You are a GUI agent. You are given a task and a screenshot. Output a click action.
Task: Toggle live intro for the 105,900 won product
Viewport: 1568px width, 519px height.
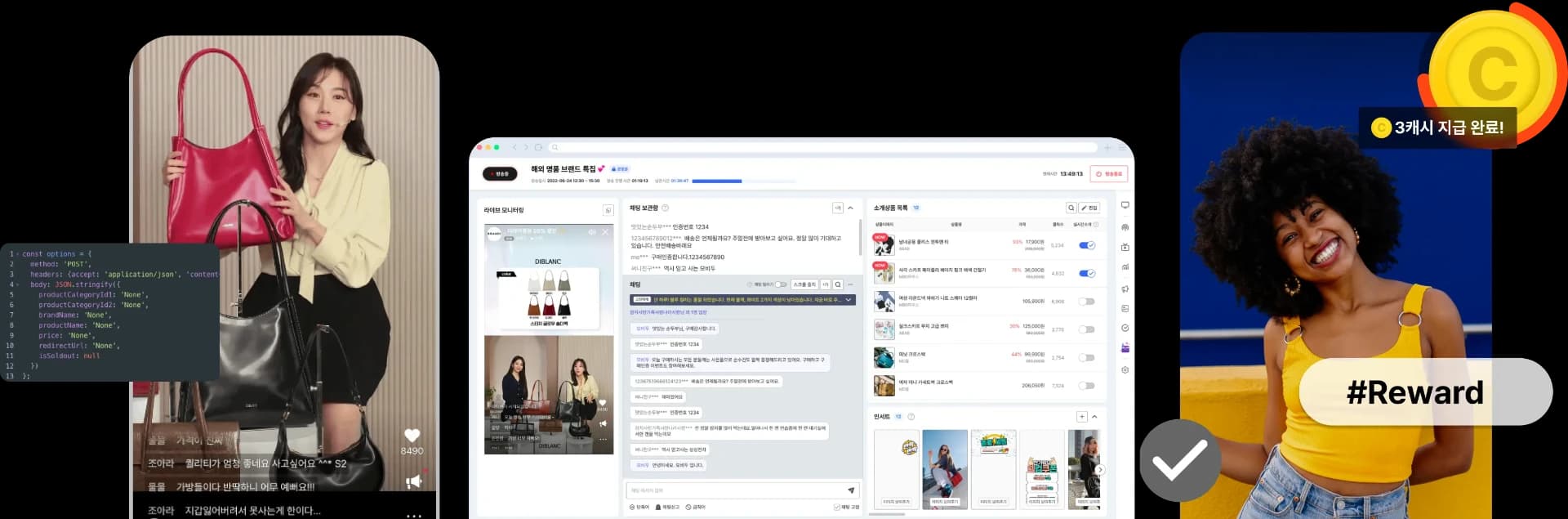pyautogui.click(x=1087, y=302)
